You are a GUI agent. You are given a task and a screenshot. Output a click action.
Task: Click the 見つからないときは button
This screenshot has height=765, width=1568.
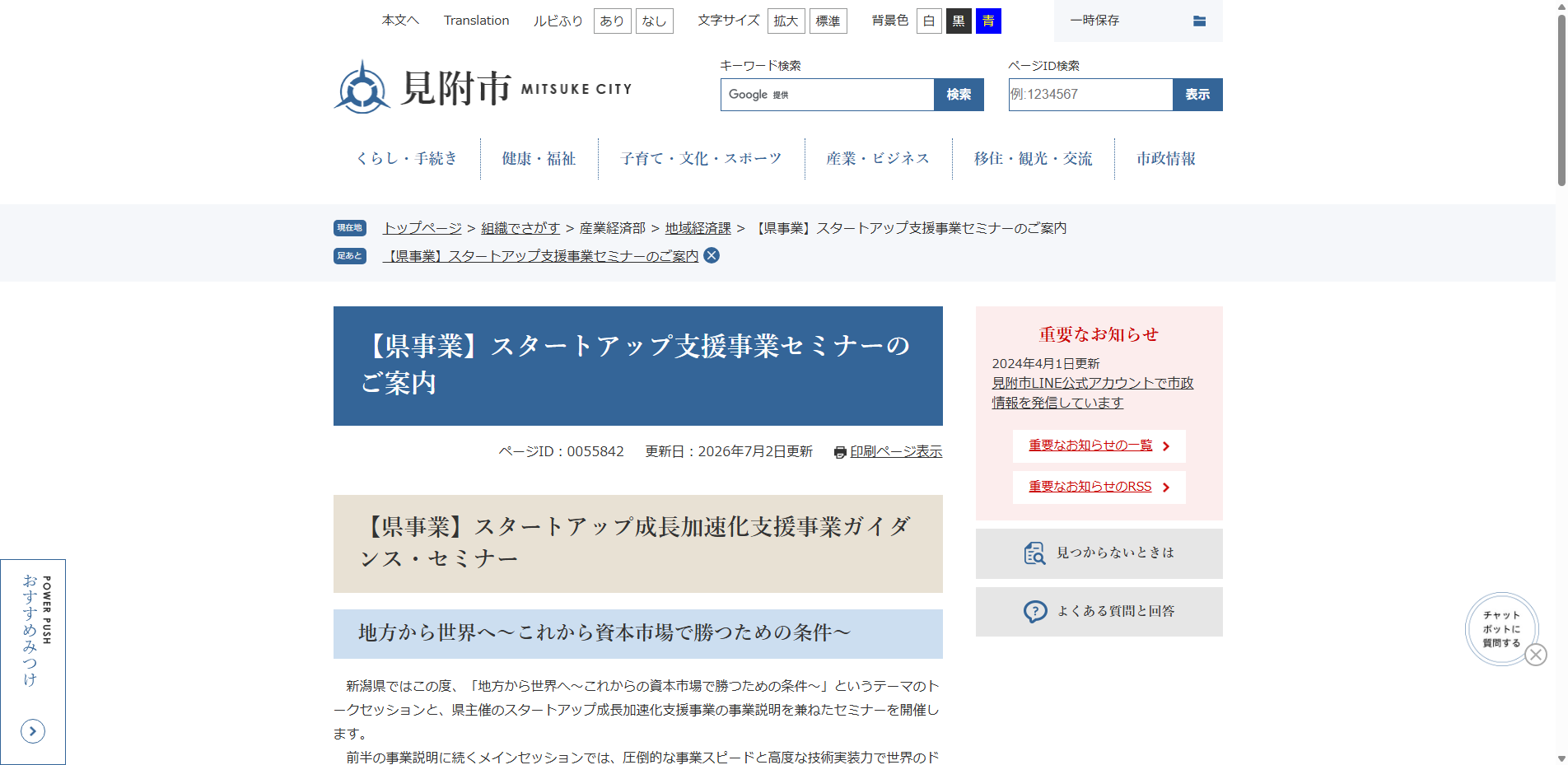[1099, 553]
